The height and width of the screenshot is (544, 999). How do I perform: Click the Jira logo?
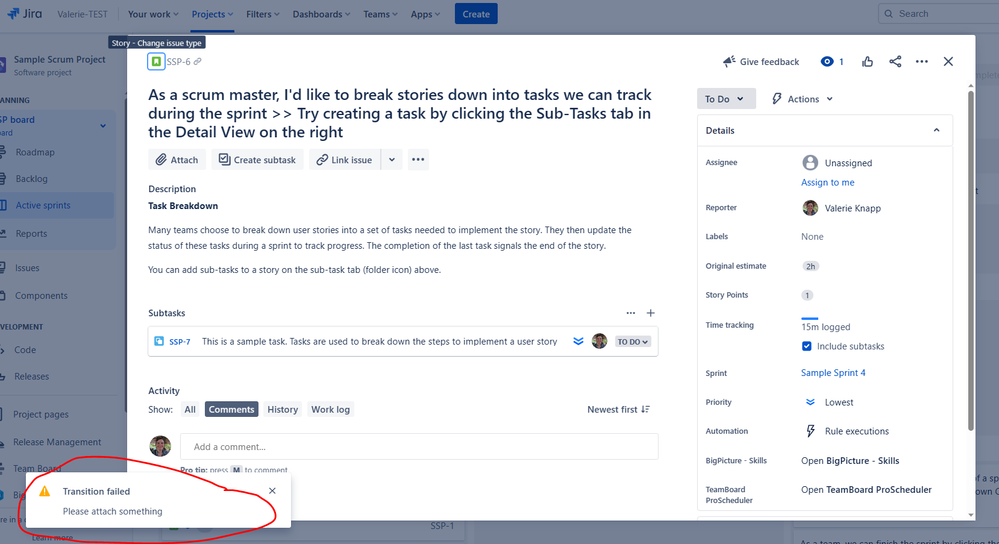[24, 13]
